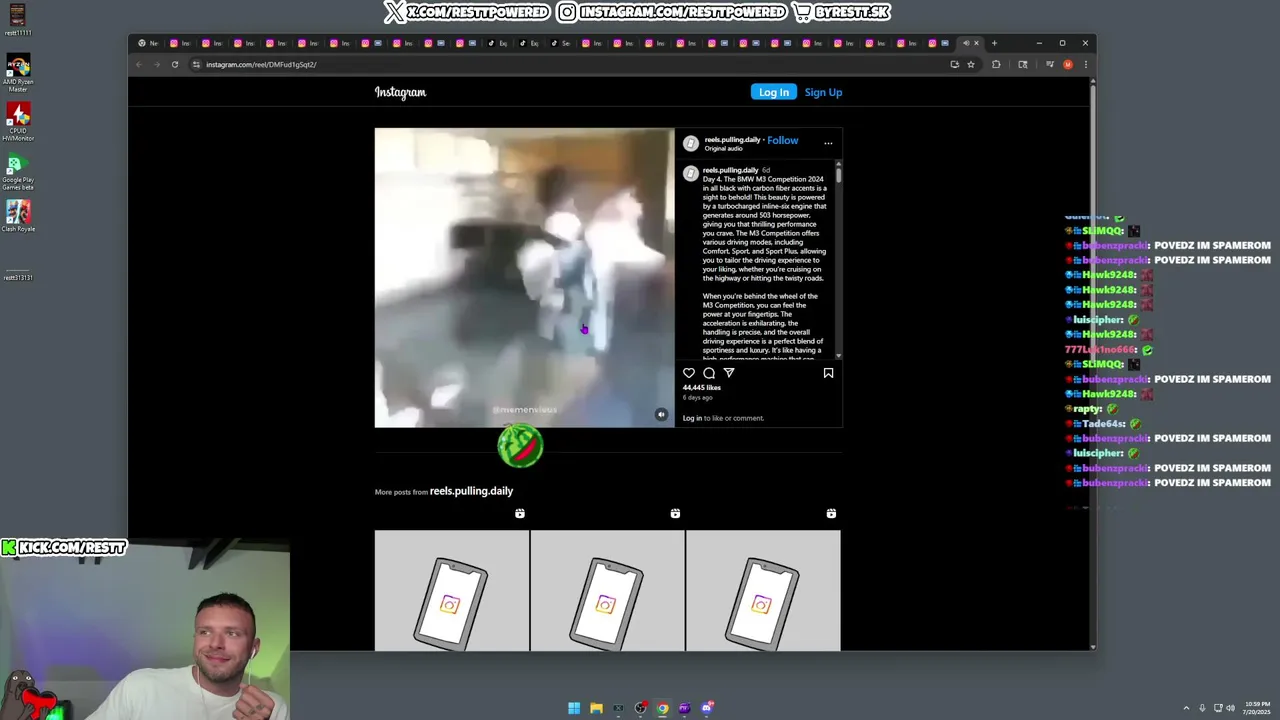Click the pink OBS-style purple app on taskbar
The image size is (1280, 720).
pos(685,708)
